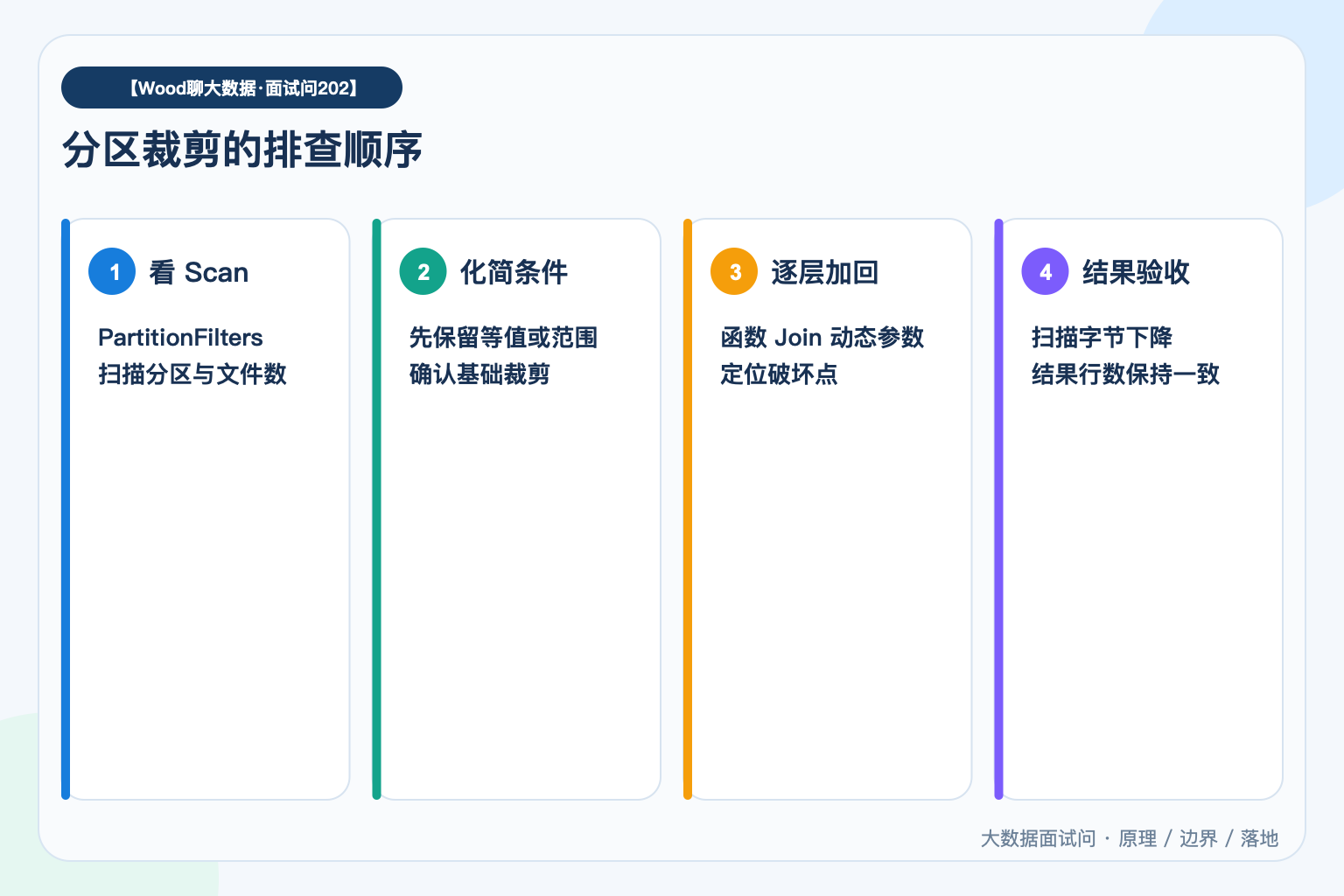Click the title 分区裁剪的排查顺序

pyautogui.click(x=242, y=150)
